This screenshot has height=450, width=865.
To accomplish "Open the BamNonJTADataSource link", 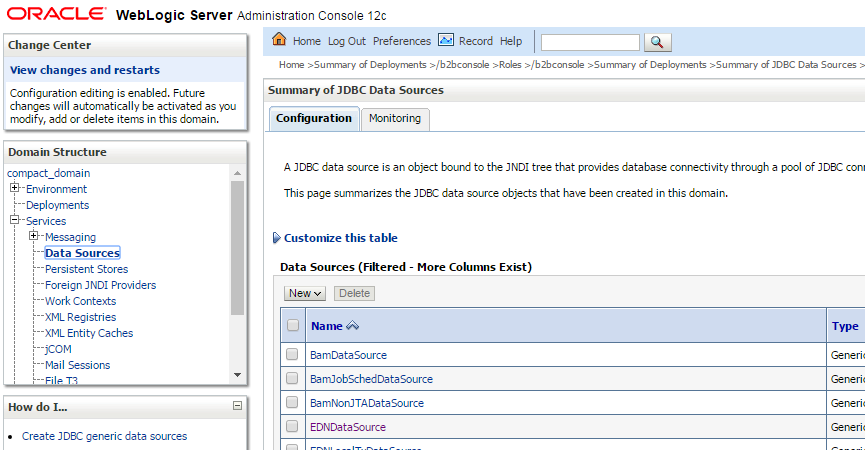I will [x=367, y=403].
